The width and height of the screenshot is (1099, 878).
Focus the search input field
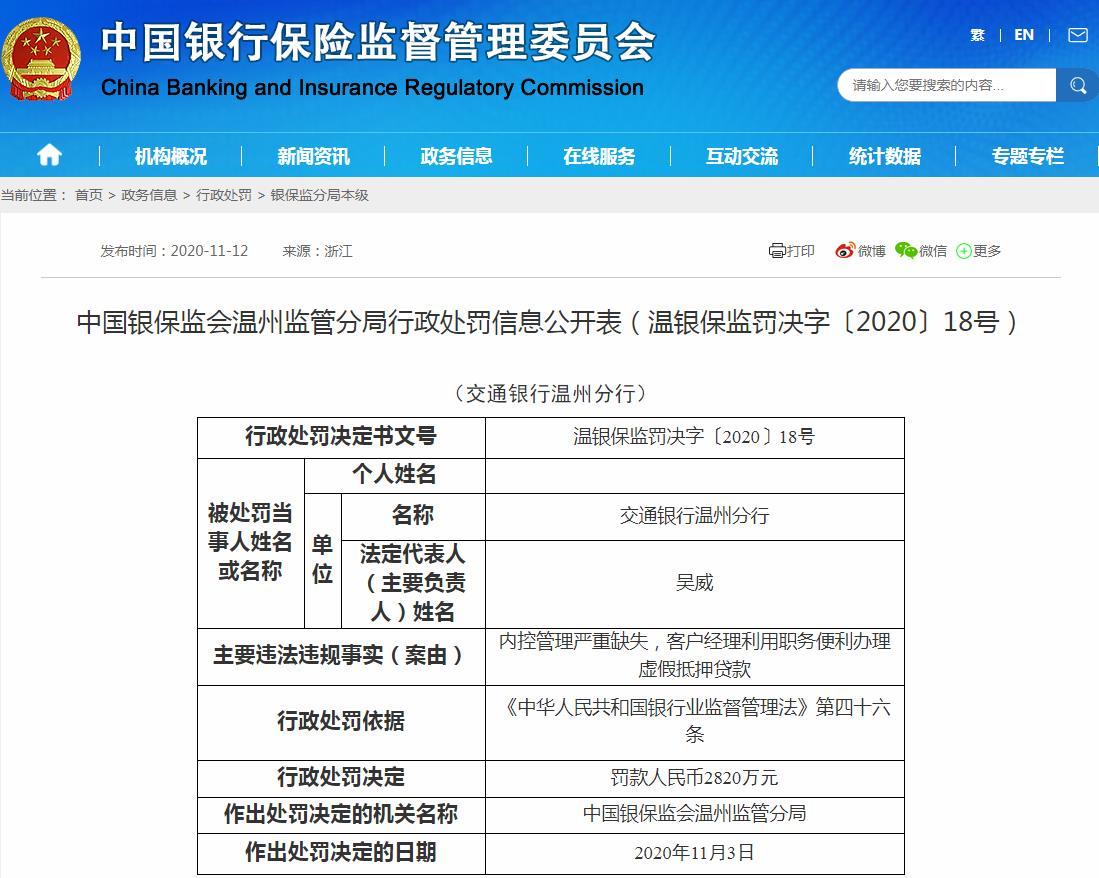coord(947,85)
